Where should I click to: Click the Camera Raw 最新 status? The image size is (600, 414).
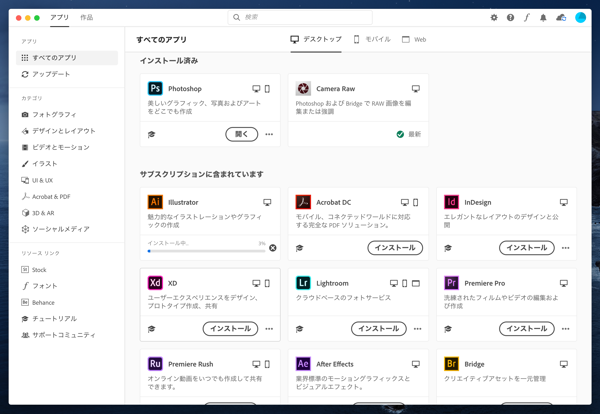pyautogui.click(x=409, y=134)
